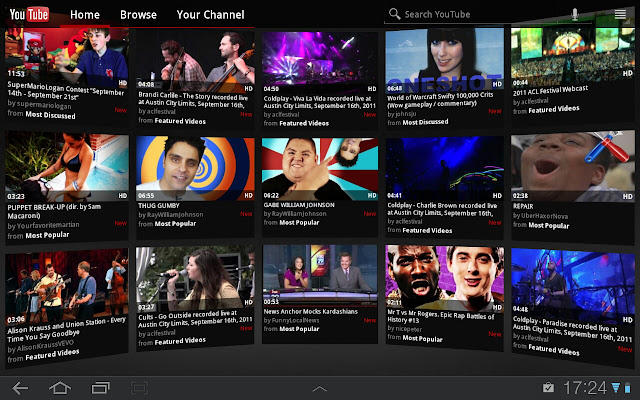Viewport: 640px width, 400px height.
Task: Open the Your Channel tab
Action: pyautogui.click(x=211, y=15)
